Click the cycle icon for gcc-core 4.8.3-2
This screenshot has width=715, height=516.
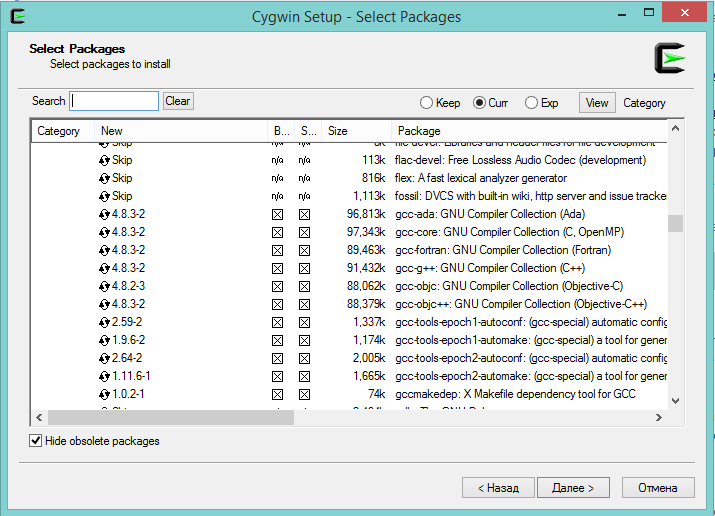[x=104, y=232]
